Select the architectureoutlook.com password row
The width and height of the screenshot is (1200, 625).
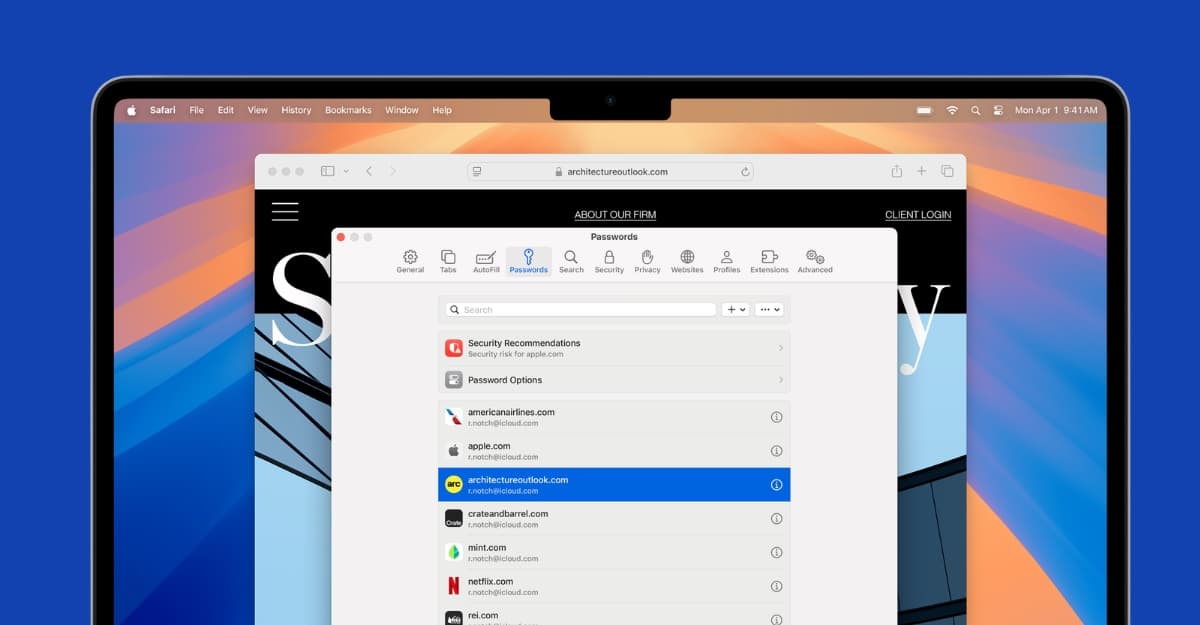pos(614,485)
